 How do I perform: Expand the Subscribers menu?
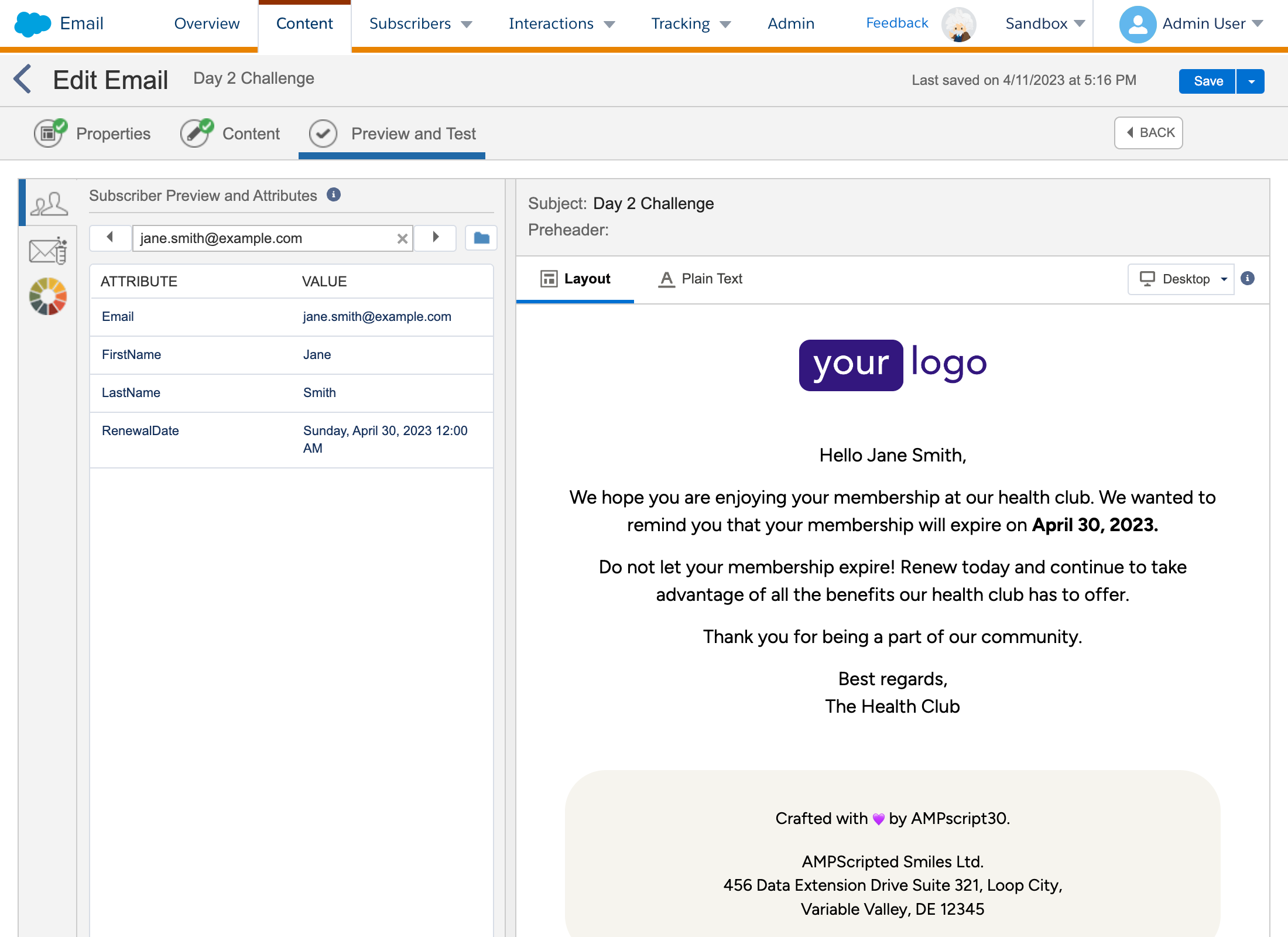(x=420, y=24)
